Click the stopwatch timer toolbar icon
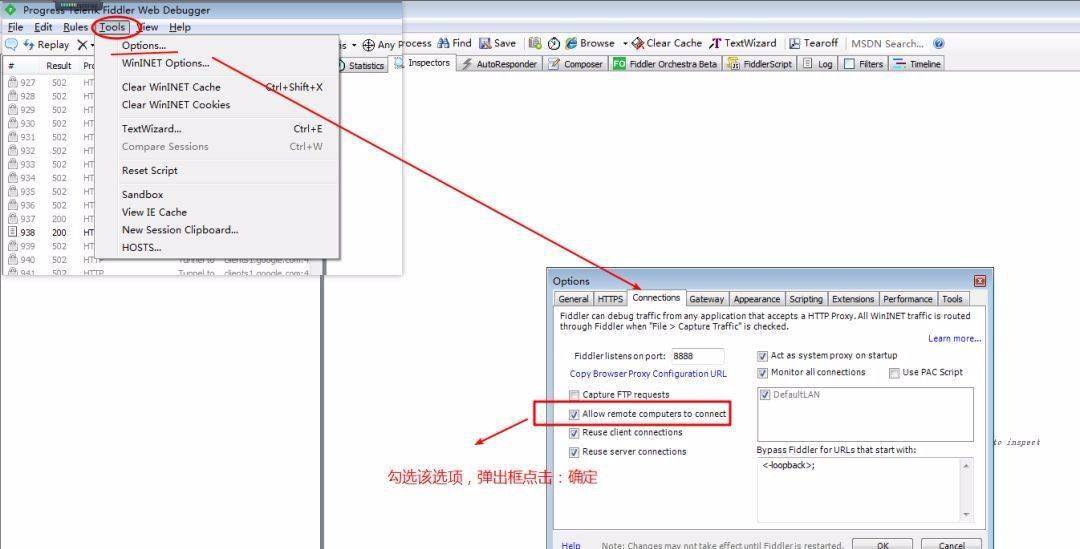The image size is (1080, 549). coord(554,43)
